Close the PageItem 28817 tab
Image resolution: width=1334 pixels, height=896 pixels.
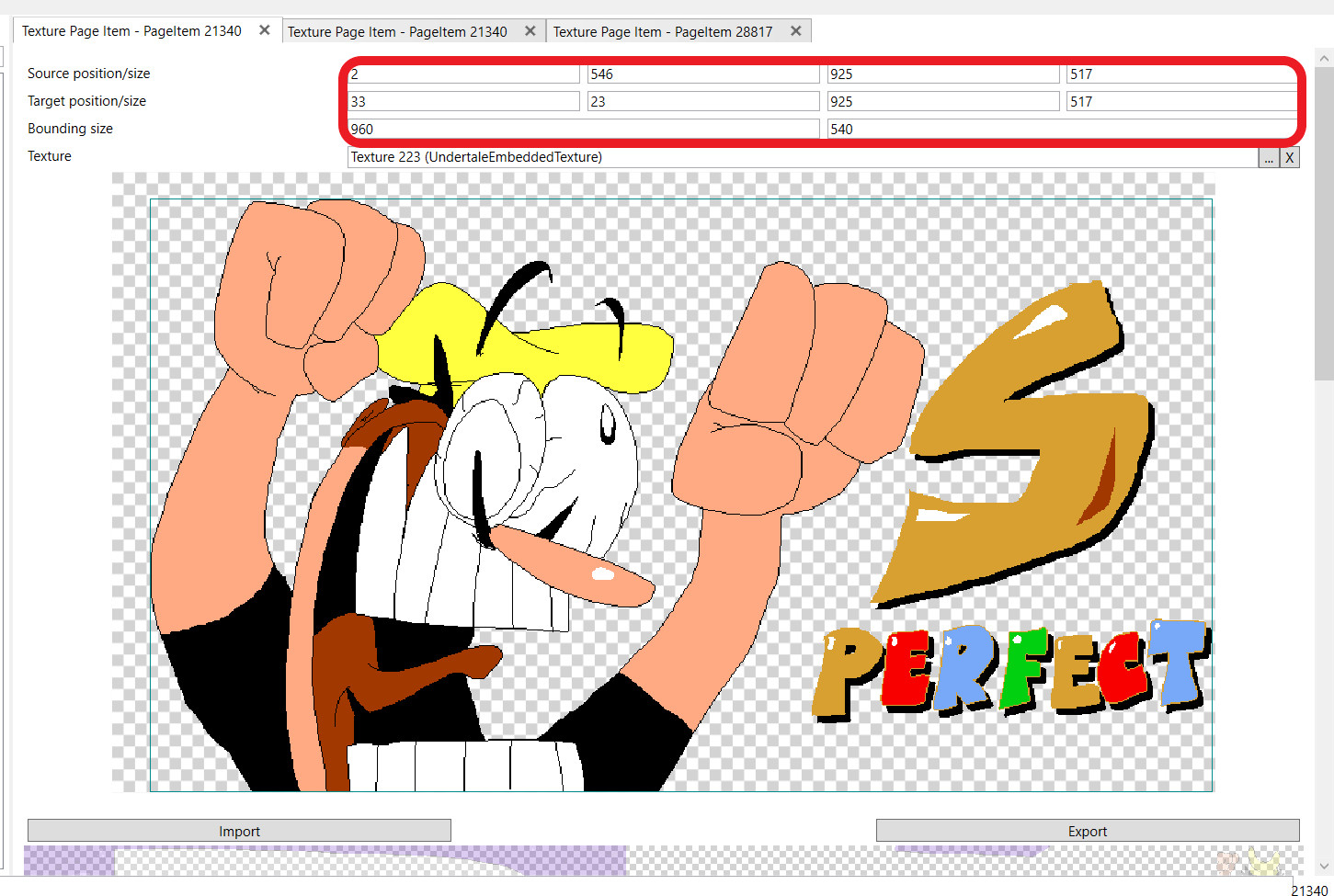click(x=796, y=31)
